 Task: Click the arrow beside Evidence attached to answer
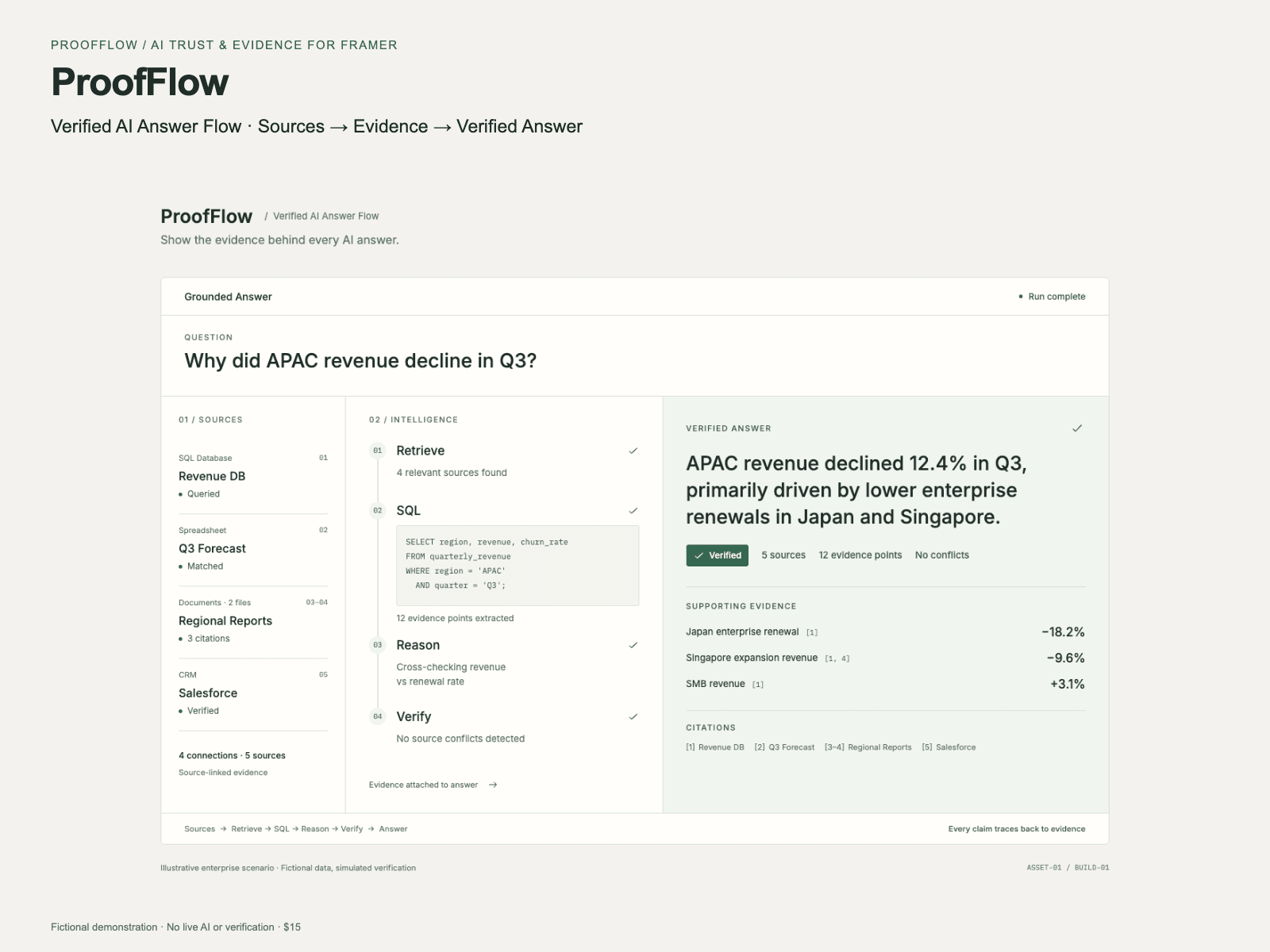pyautogui.click(x=493, y=785)
